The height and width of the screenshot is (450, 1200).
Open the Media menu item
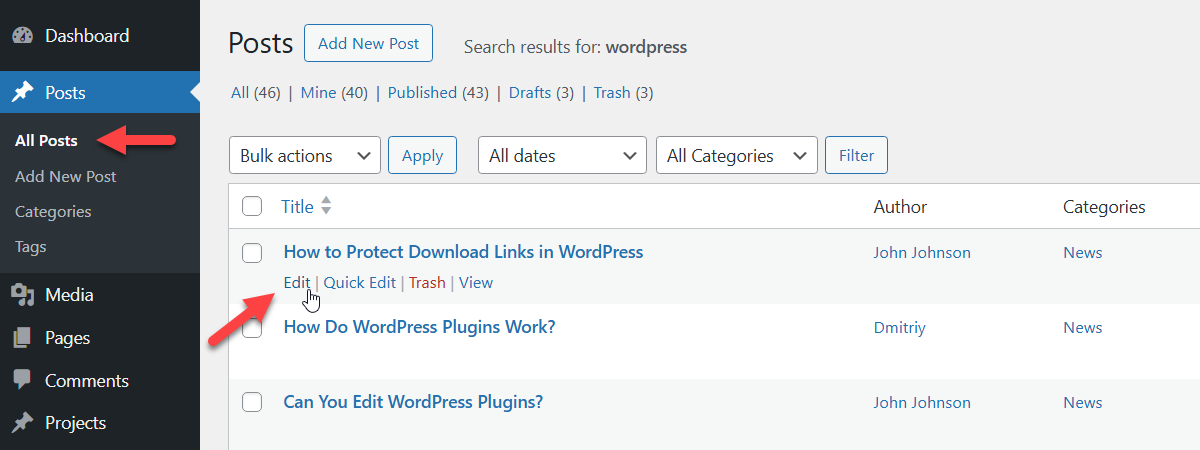pos(100,295)
